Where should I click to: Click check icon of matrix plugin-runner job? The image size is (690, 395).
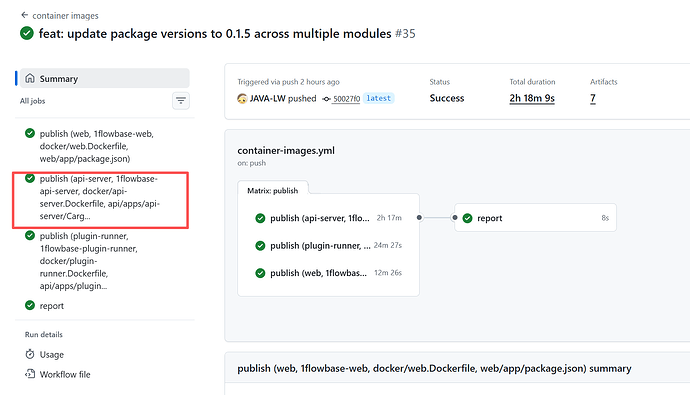(261, 245)
